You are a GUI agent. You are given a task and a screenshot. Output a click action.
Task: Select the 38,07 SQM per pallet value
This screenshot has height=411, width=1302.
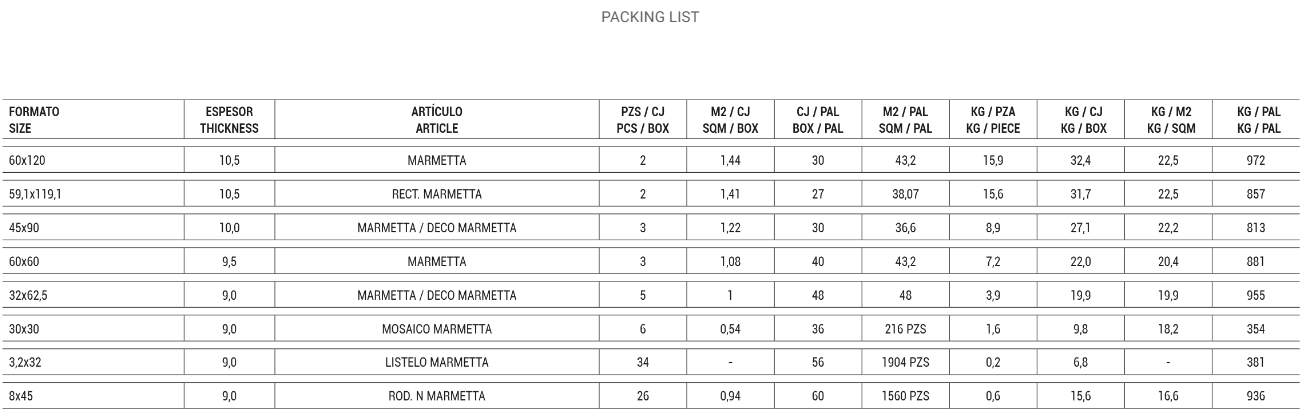906,195
